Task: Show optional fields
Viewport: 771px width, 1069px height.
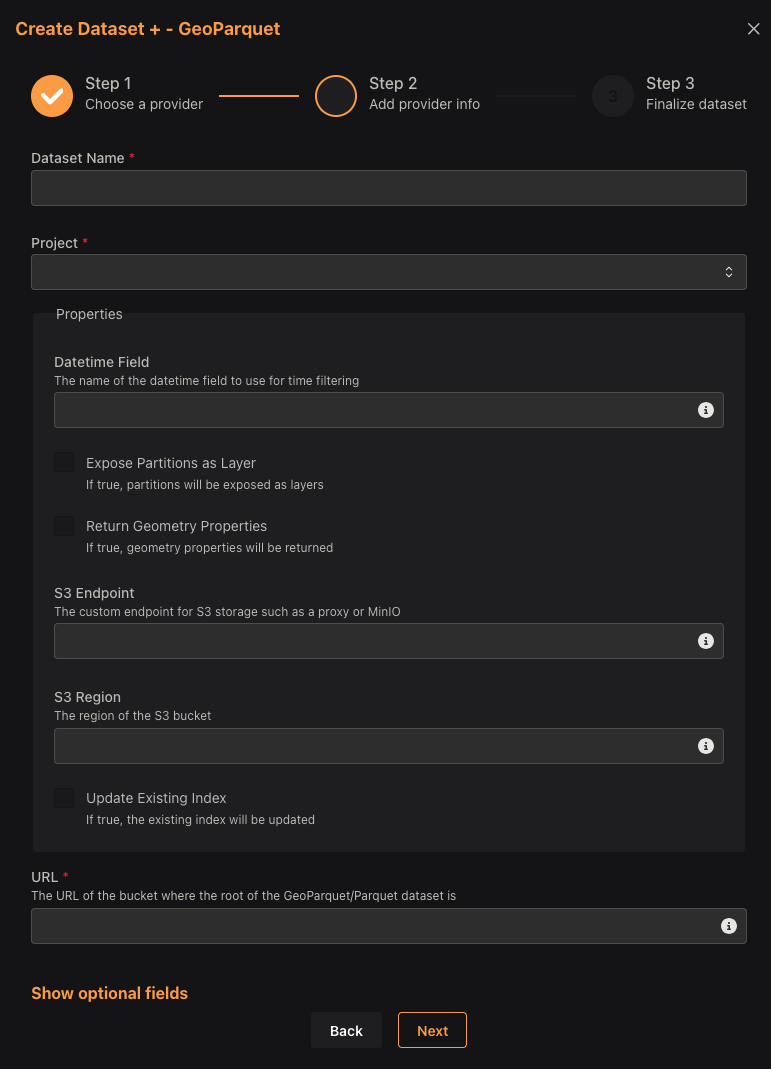Action: 110,993
